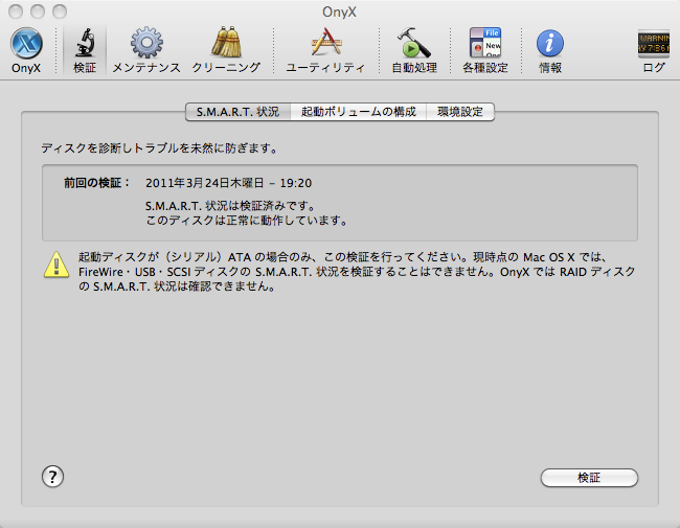Show the ログ log icon

pos(654,50)
